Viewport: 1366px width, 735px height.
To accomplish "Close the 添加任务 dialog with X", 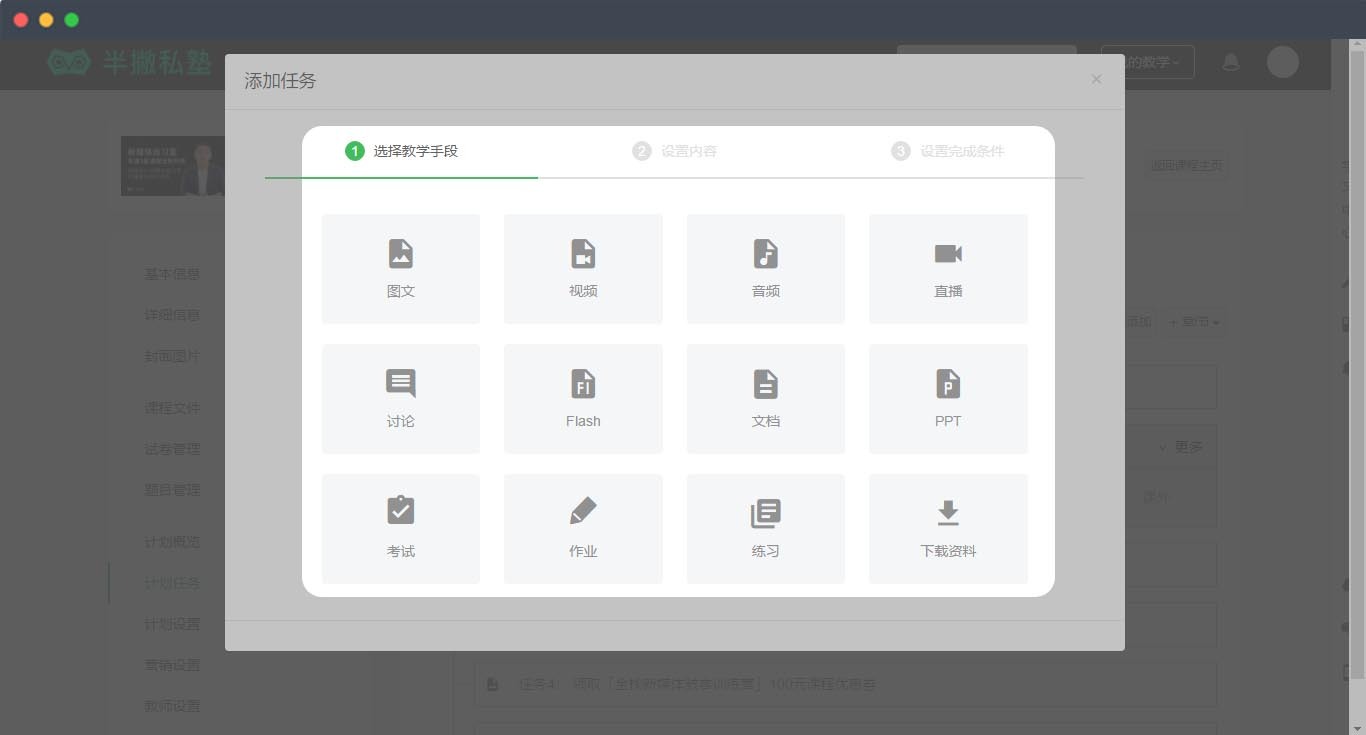I will (x=1096, y=79).
